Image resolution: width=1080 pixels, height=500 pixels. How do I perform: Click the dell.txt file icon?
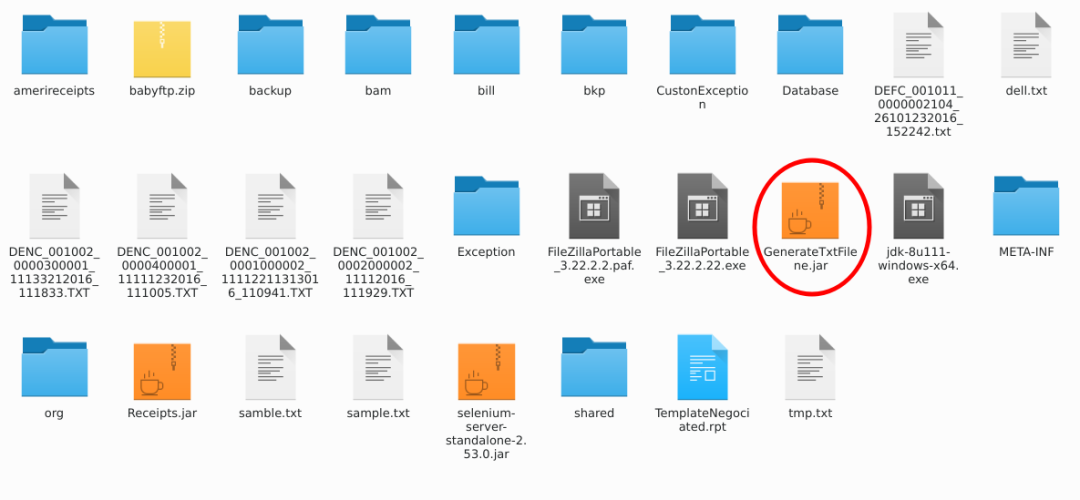click(x=1026, y=45)
